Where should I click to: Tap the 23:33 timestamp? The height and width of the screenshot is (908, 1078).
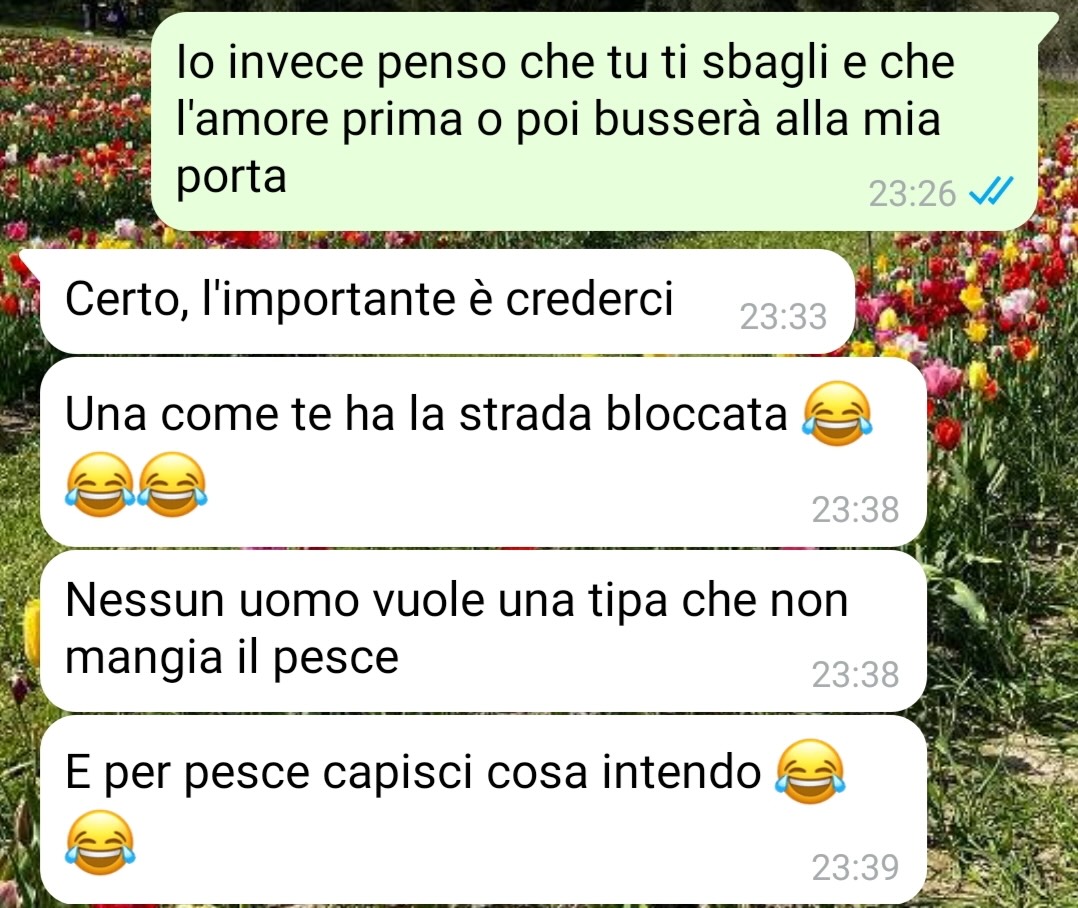tap(783, 317)
